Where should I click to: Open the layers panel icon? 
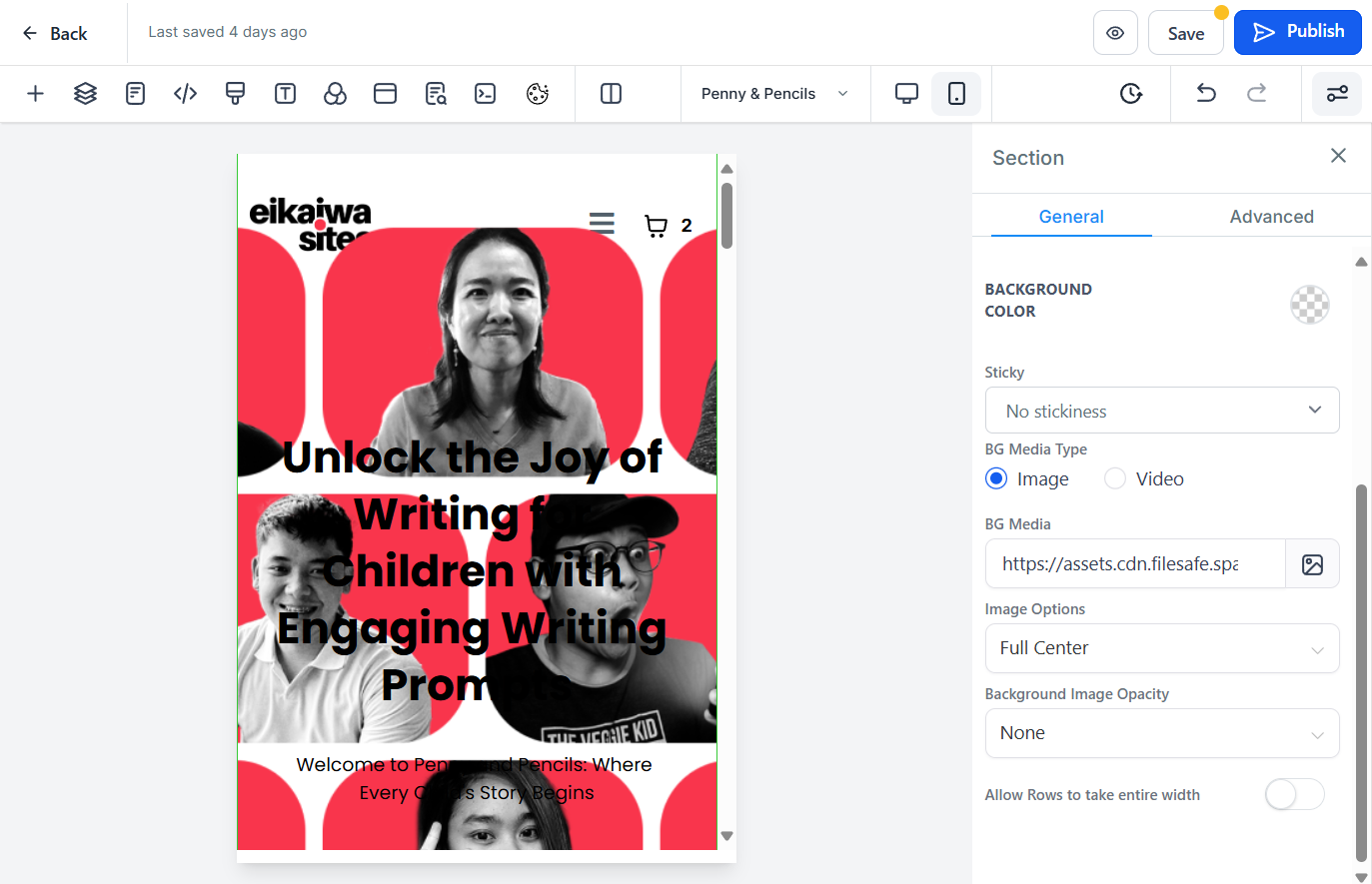pyautogui.click(x=85, y=94)
